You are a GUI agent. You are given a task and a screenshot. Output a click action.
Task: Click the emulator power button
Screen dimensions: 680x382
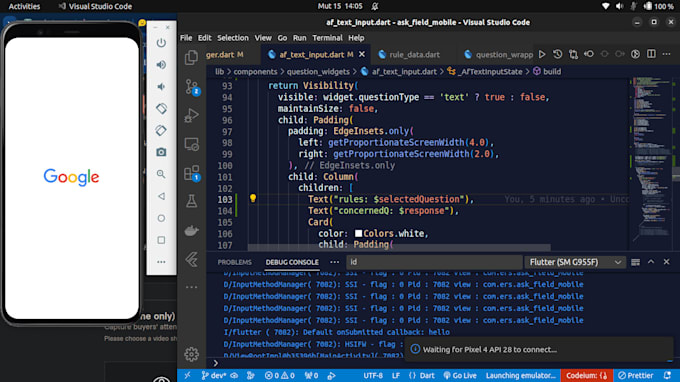click(x=161, y=42)
